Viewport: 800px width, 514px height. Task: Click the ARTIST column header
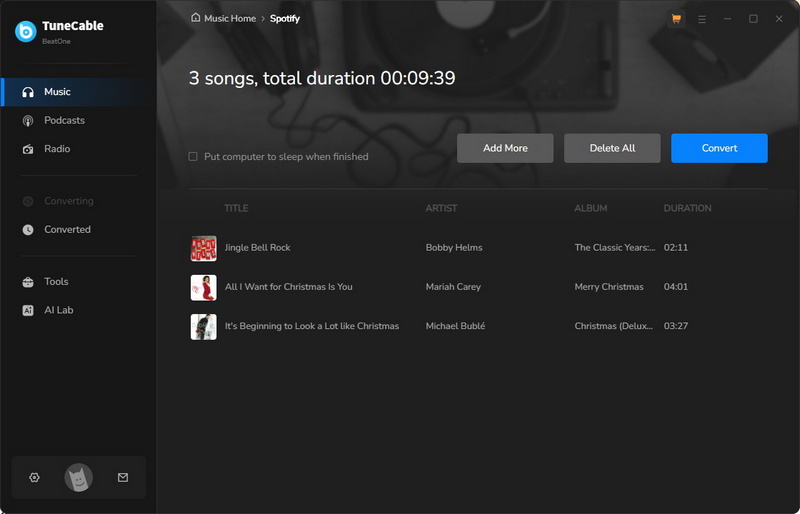pos(441,208)
